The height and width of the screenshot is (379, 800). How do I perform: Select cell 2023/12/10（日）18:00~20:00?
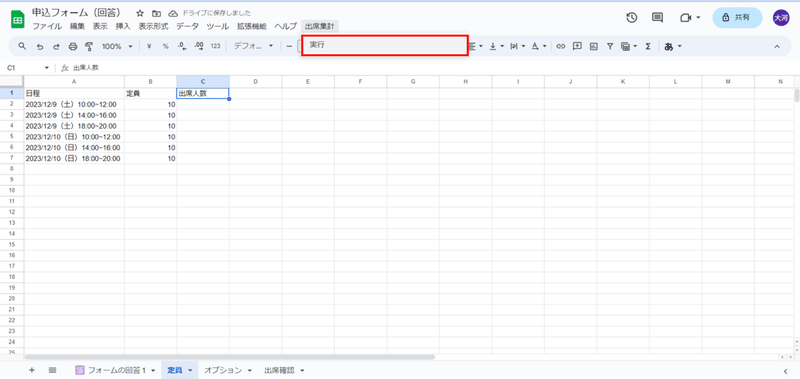[x=74, y=159]
